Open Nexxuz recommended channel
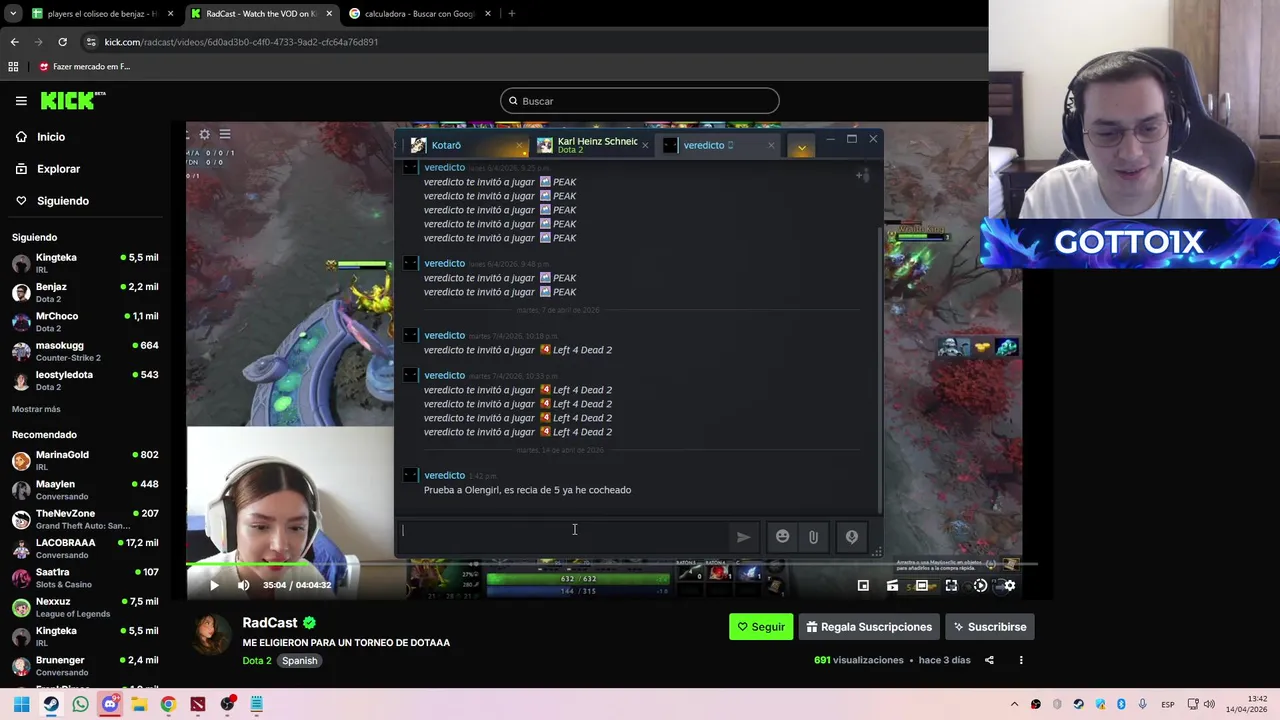This screenshot has width=1280, height=720. (x=85, y=607)
